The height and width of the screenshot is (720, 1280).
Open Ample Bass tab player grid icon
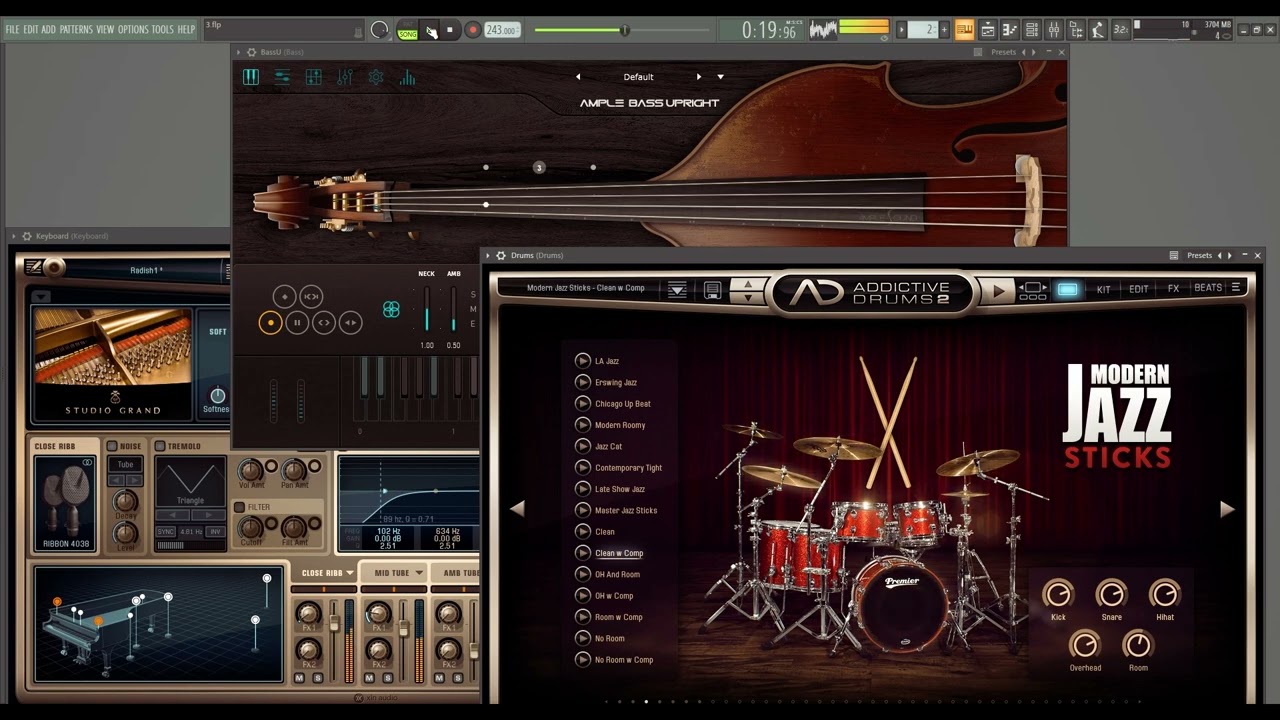[x=313, y=77]
